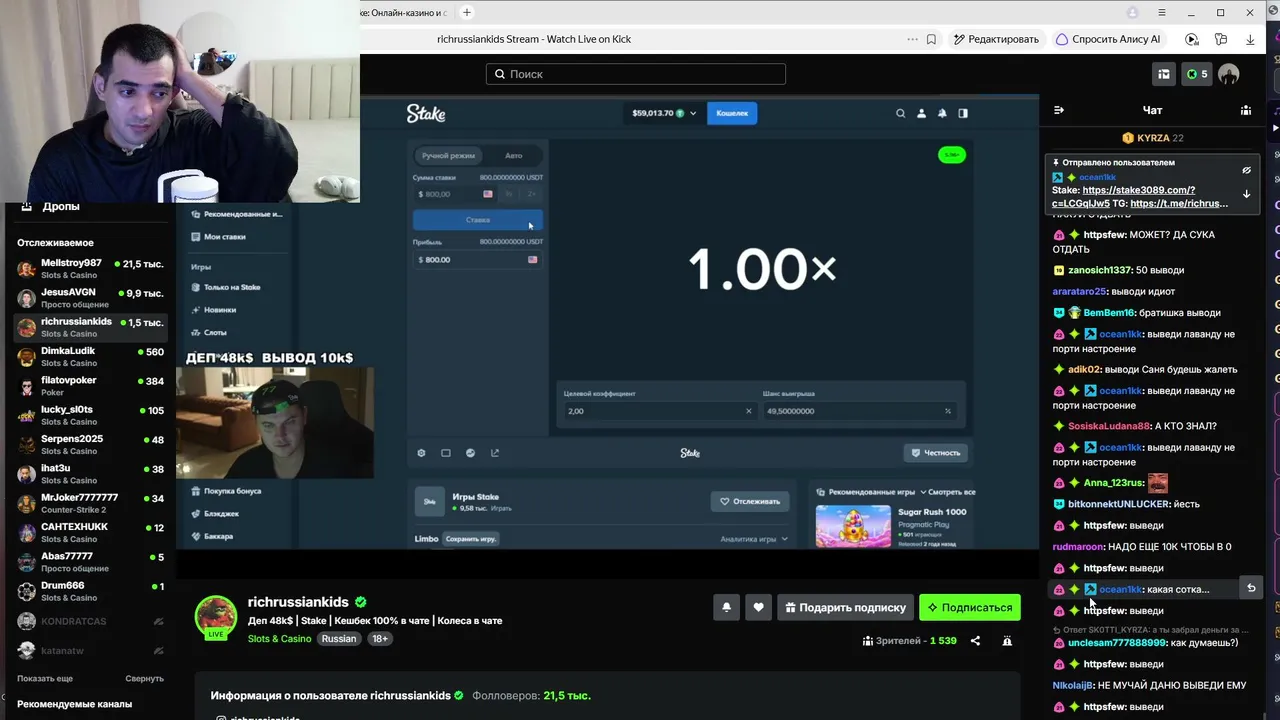Click the Stake sidebar panel icon
The image size is (1280, 720).
[963, 113]
